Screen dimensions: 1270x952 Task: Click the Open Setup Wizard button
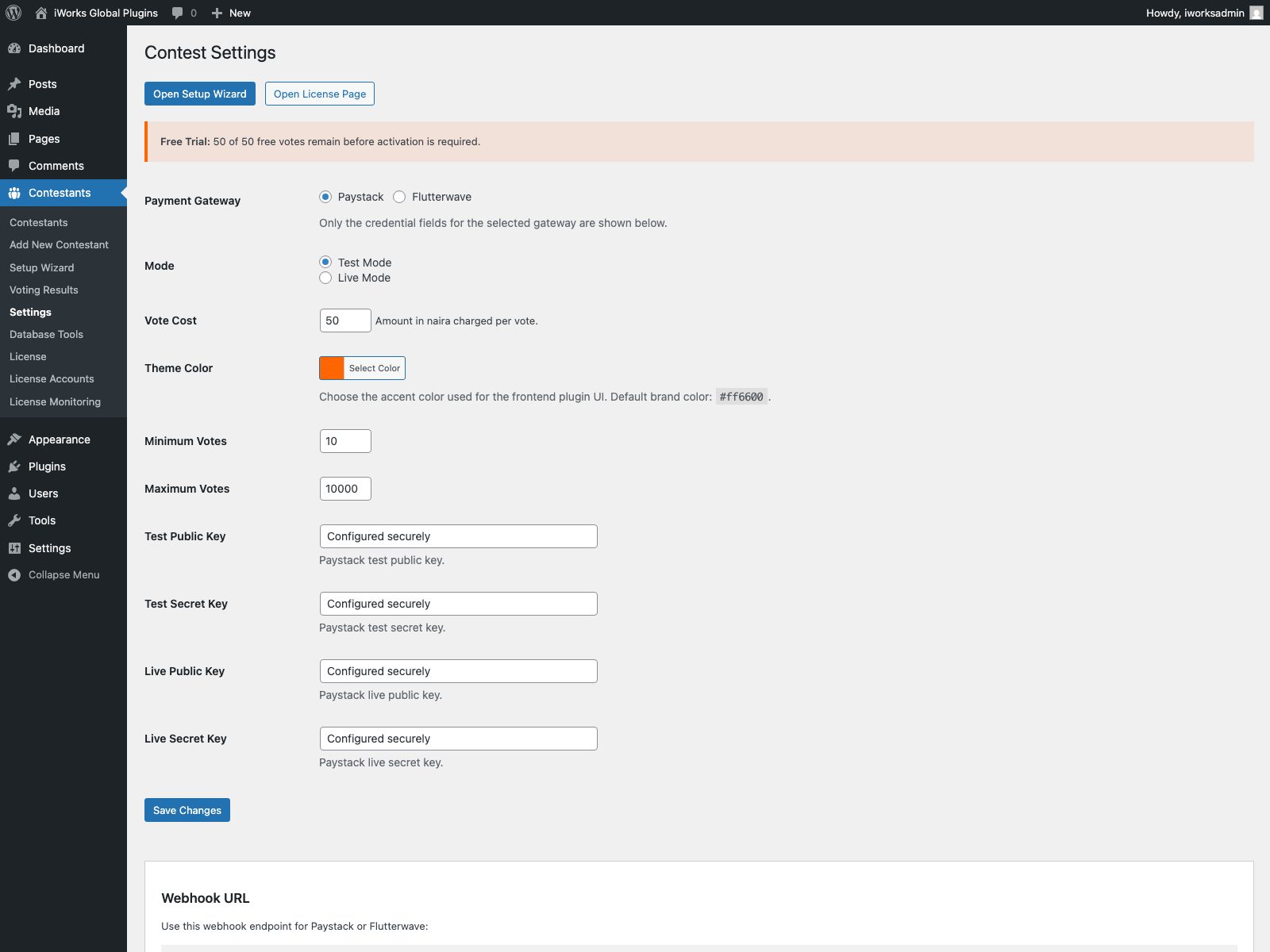click(200, 94)
